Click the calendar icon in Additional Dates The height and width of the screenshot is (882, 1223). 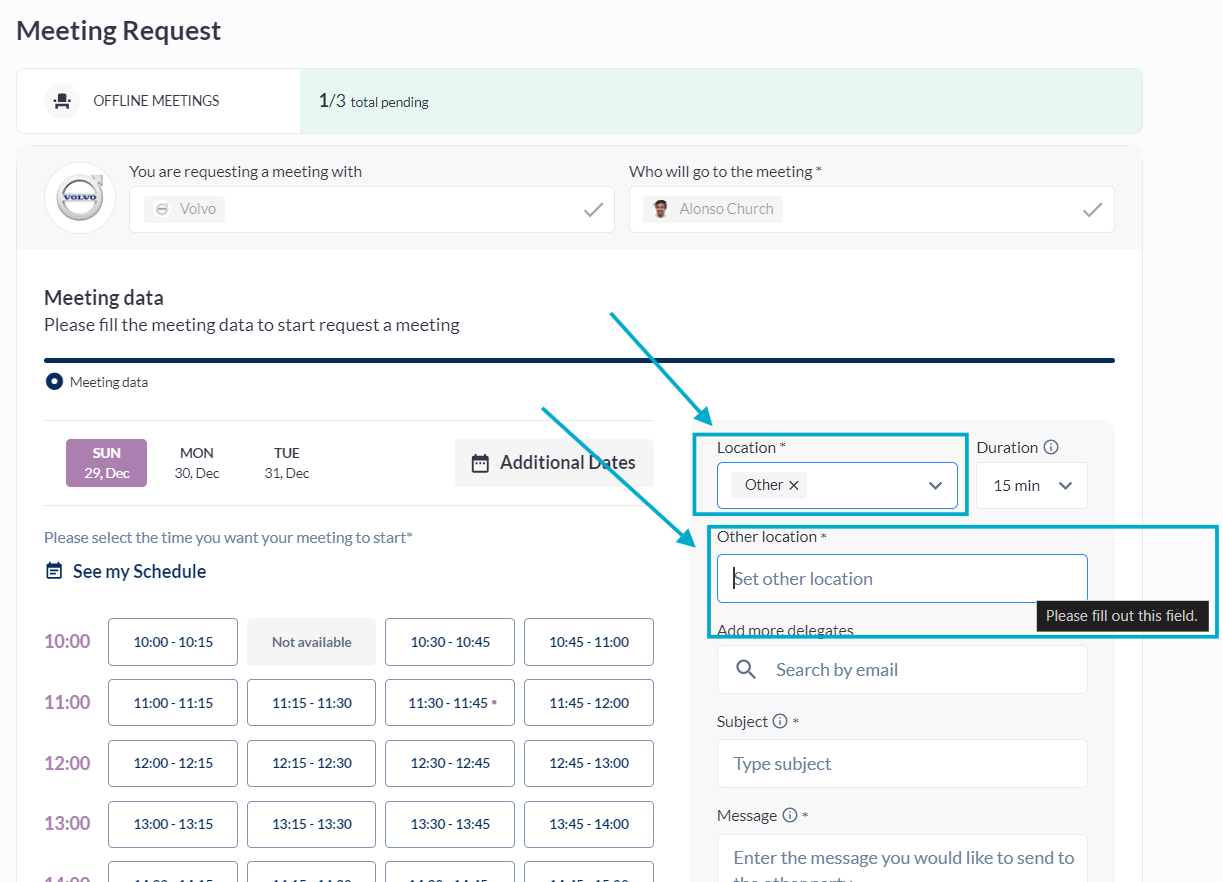480,463
